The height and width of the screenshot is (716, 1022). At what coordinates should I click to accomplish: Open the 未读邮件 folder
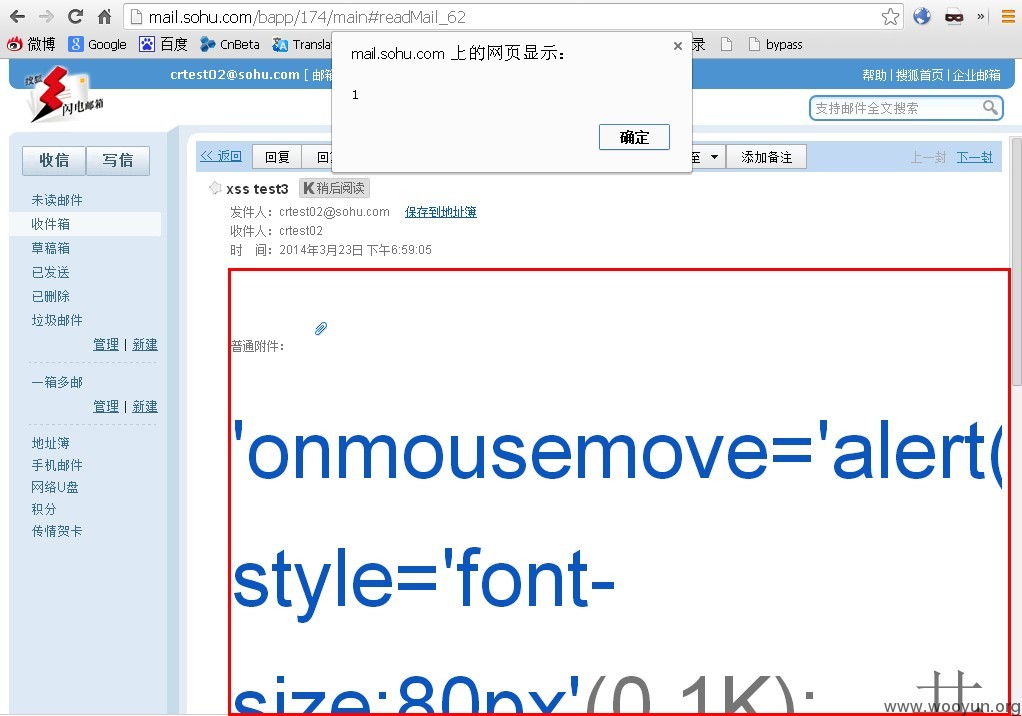(57, 200)
